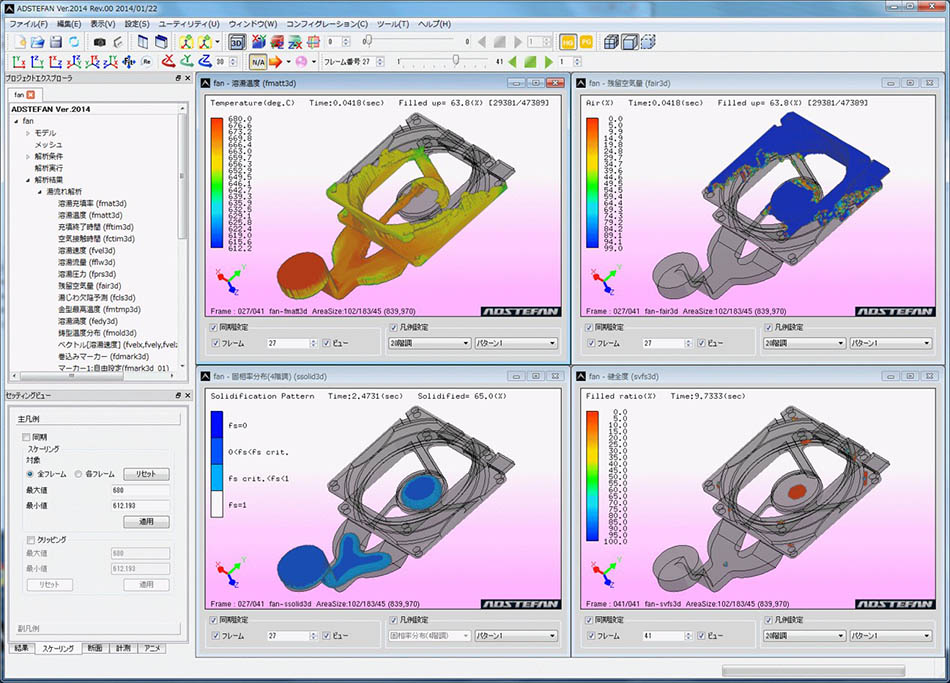The height and width of the screenshot is (683, 950).
Task: Open パターン1 dropdown in 溶湯温度 window
Action: pyautogui.click(x=516, y=343)
